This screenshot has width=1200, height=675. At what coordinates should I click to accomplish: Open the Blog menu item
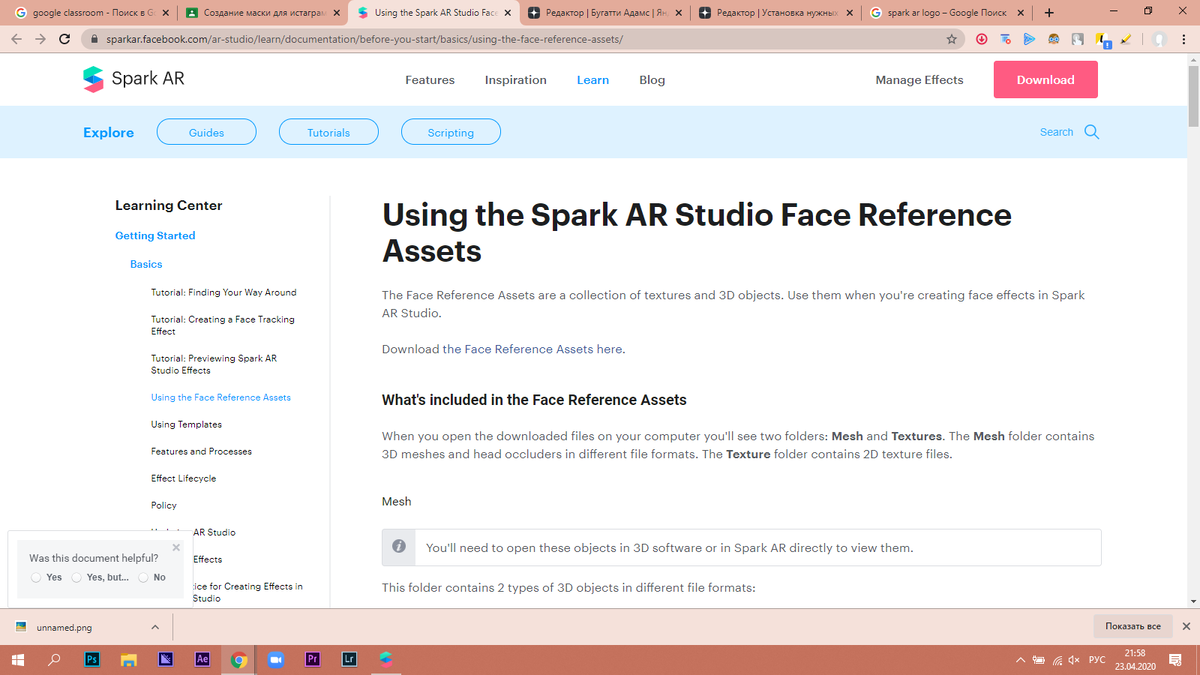point(652,80)
